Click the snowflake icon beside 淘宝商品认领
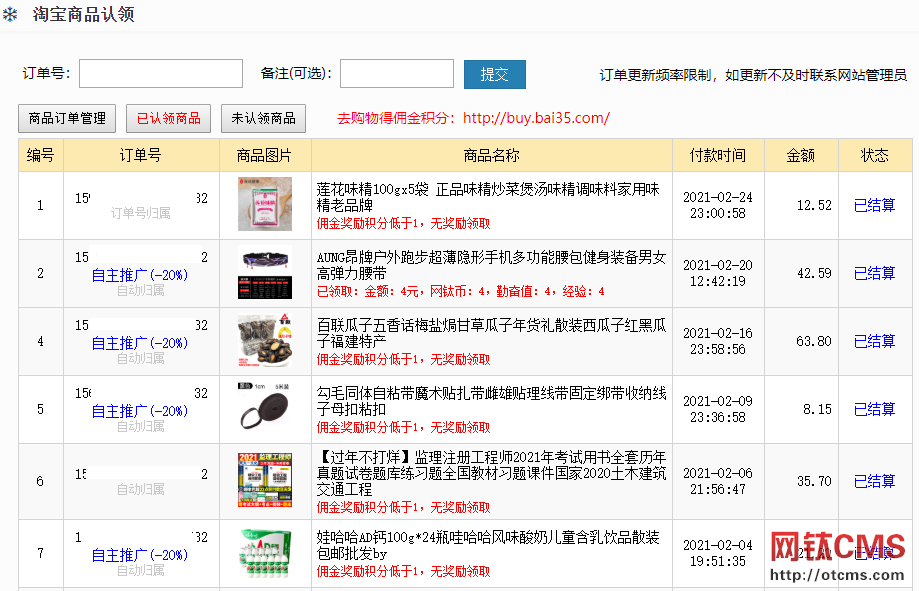Viewport: 919px width, 591px height. coord(11,15)
